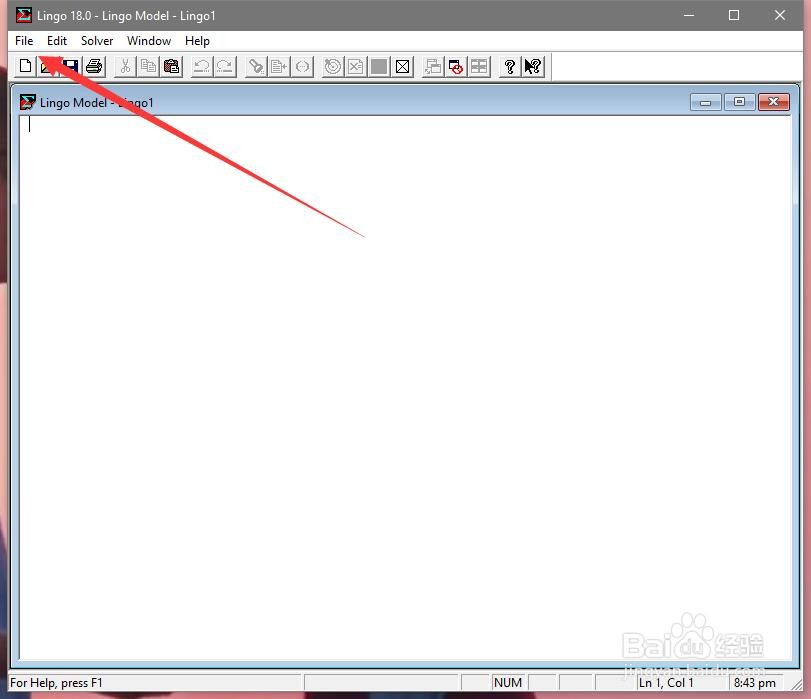Click the Tile windows icon

click(479, 66)
